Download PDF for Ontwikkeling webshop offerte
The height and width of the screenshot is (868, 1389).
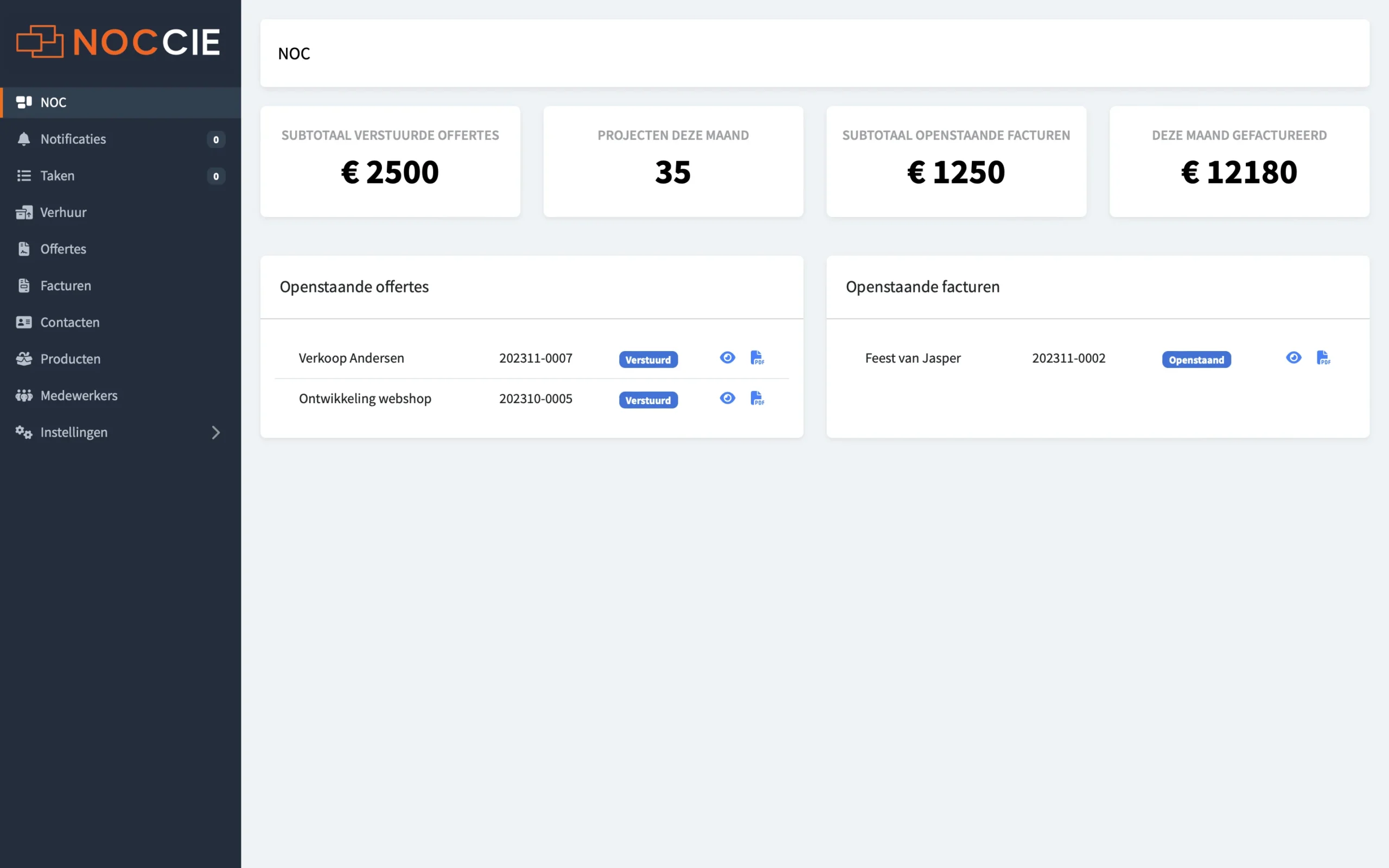tap(757, 398)
